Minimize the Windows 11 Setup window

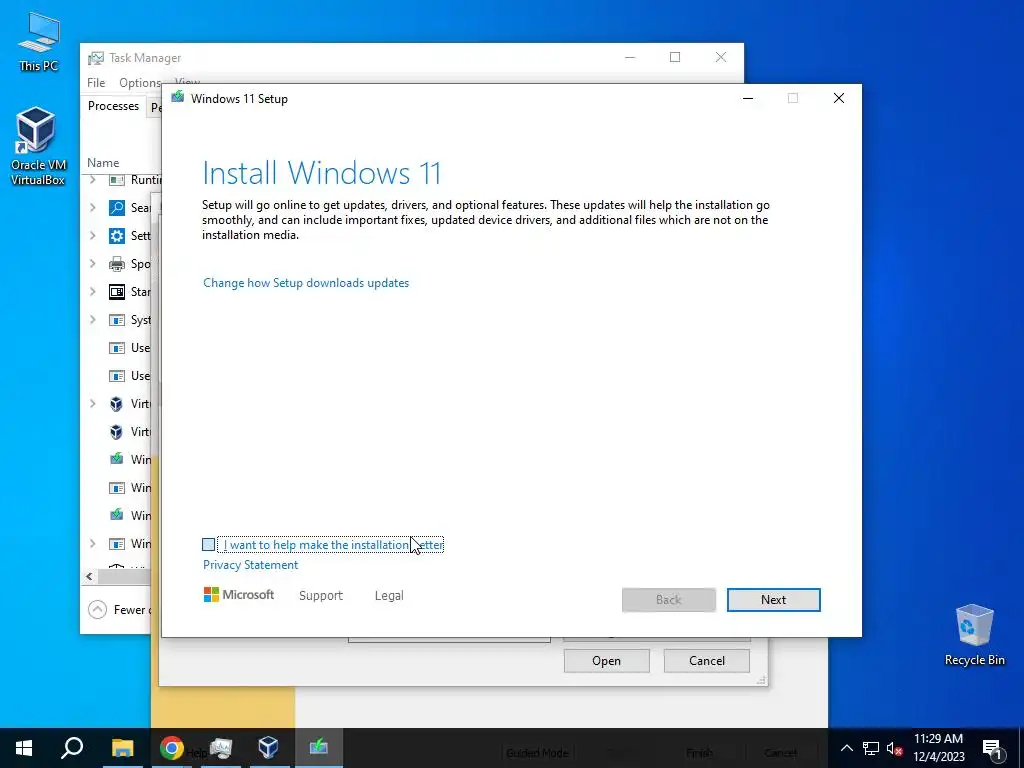tap(748, 98)
